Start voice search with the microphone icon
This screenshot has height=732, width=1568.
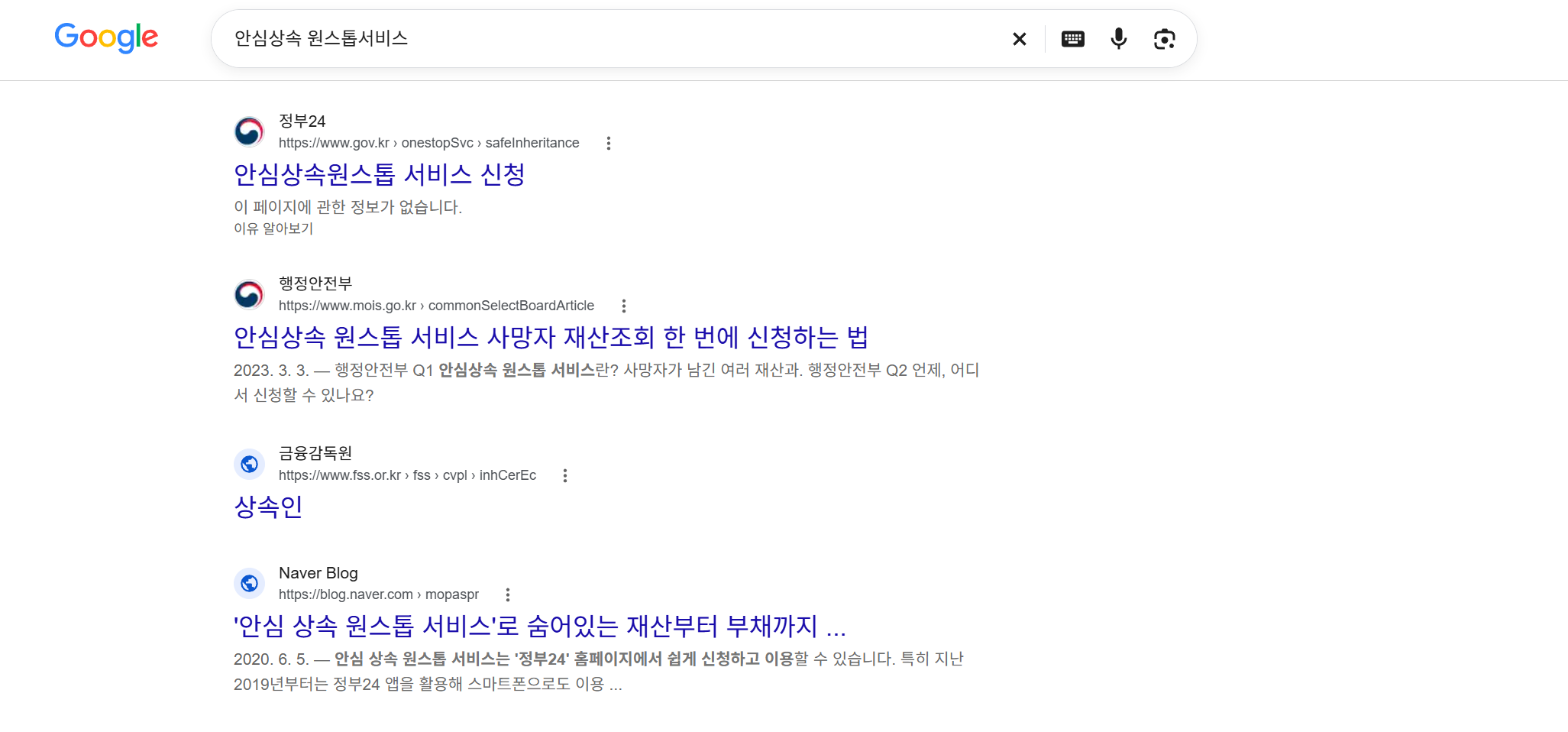tap(1118, 39)
